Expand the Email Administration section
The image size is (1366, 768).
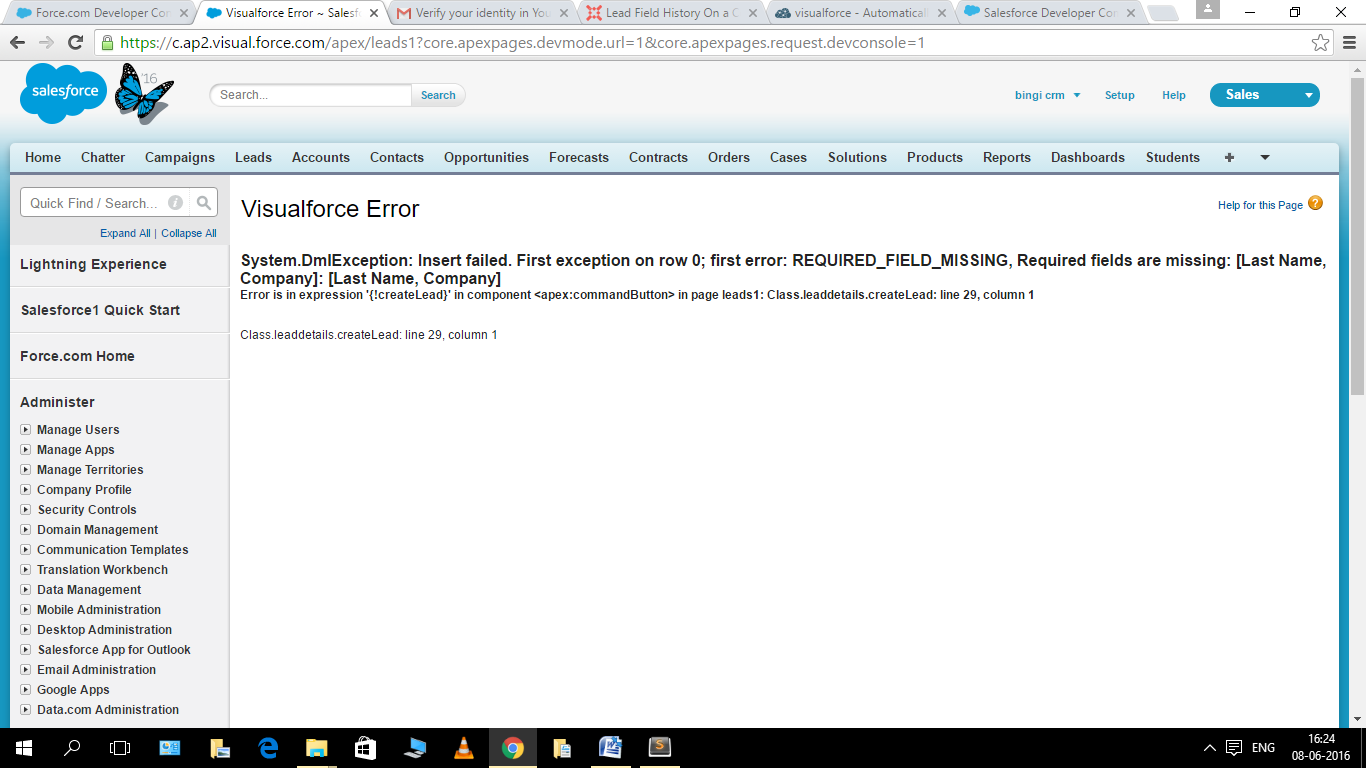(26, 670)
